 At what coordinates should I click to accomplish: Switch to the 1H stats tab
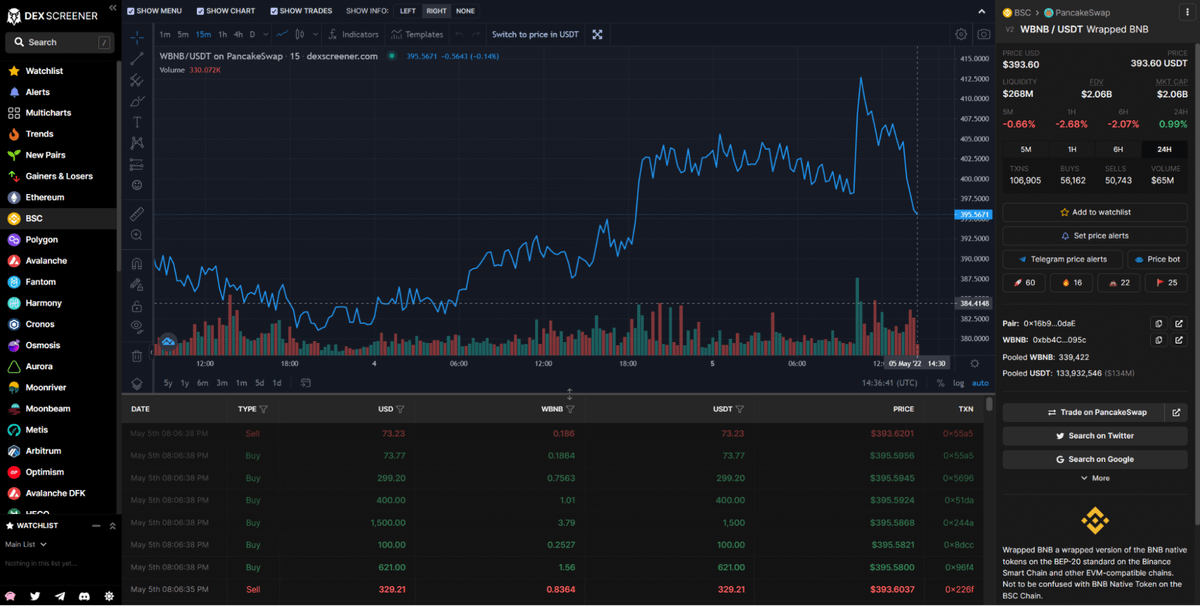[1072, 149]
